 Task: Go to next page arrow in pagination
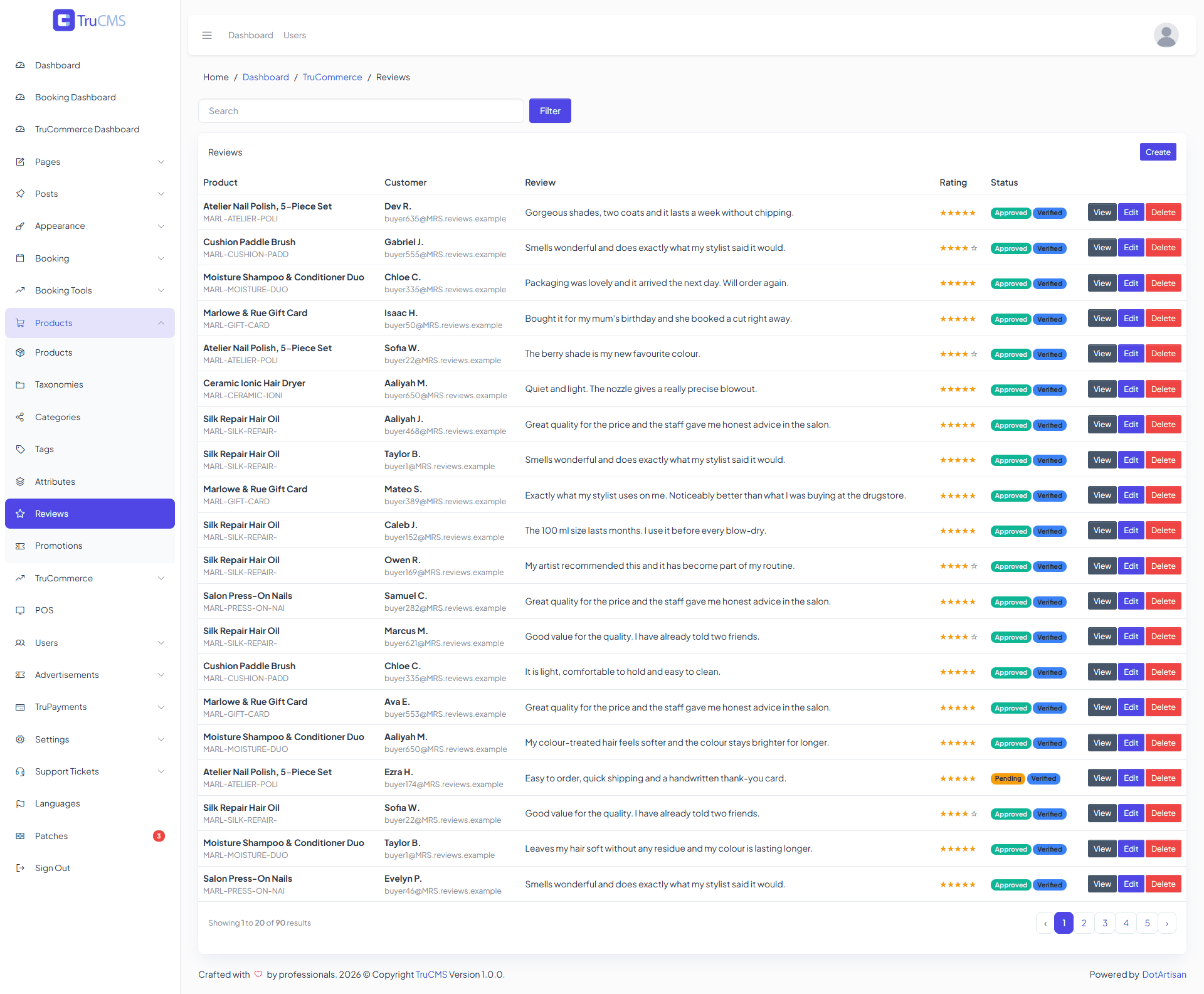click(x=1167, y=923)
